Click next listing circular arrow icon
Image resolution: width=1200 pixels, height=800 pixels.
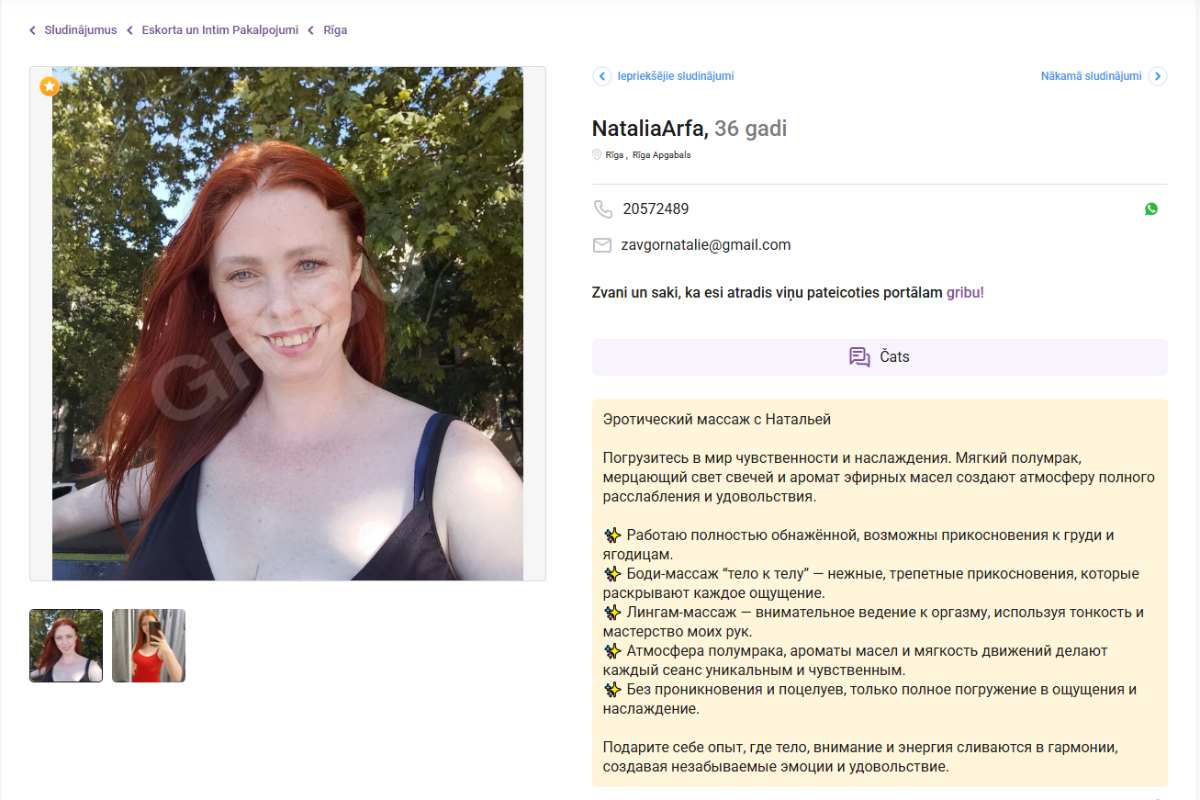click(x=1157, y=76)
